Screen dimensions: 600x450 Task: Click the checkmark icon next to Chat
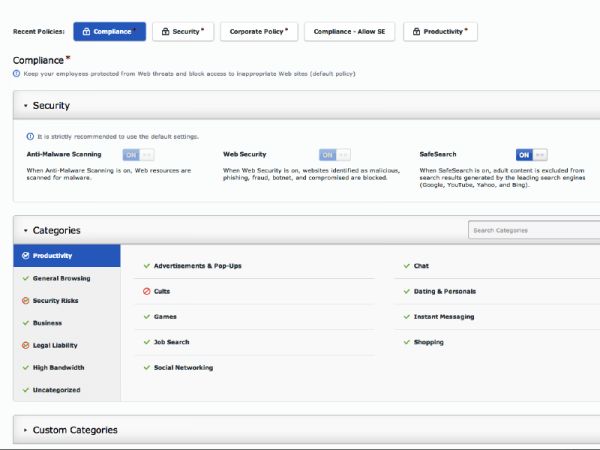coord(407,266)
